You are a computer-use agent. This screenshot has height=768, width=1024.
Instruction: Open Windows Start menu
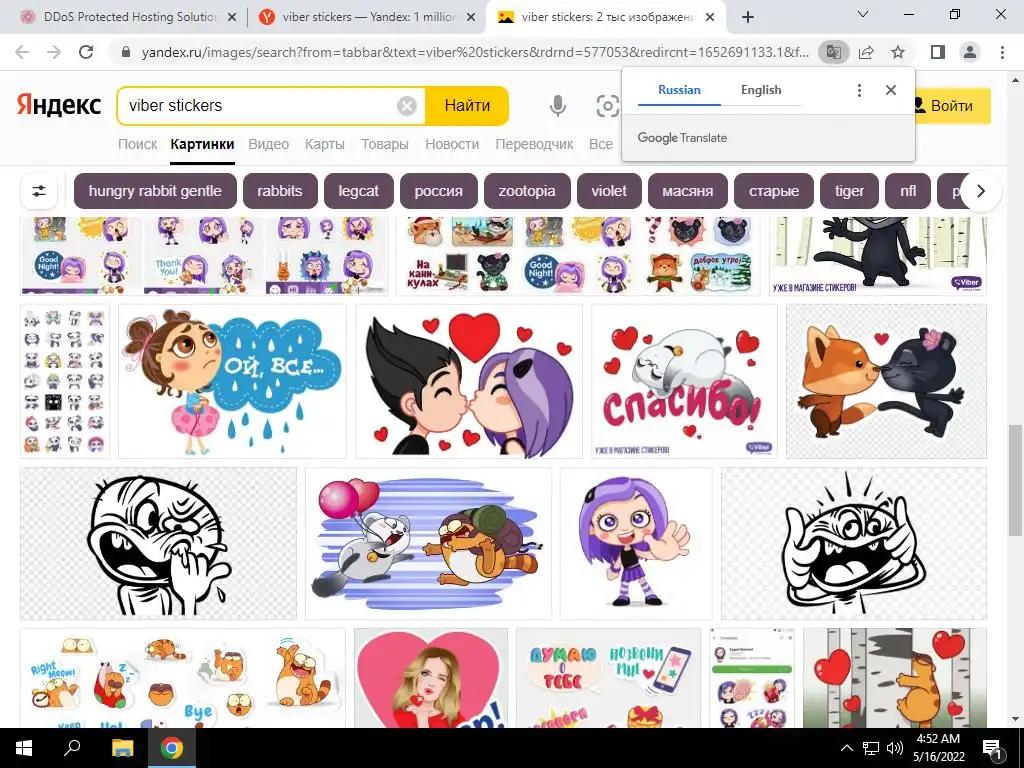(24, 748)
